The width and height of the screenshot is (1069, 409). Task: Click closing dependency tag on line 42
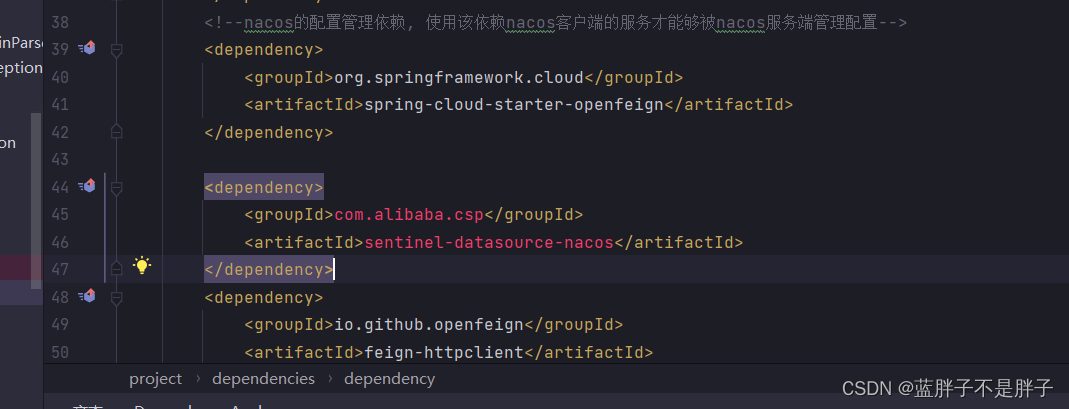point(269,132)
